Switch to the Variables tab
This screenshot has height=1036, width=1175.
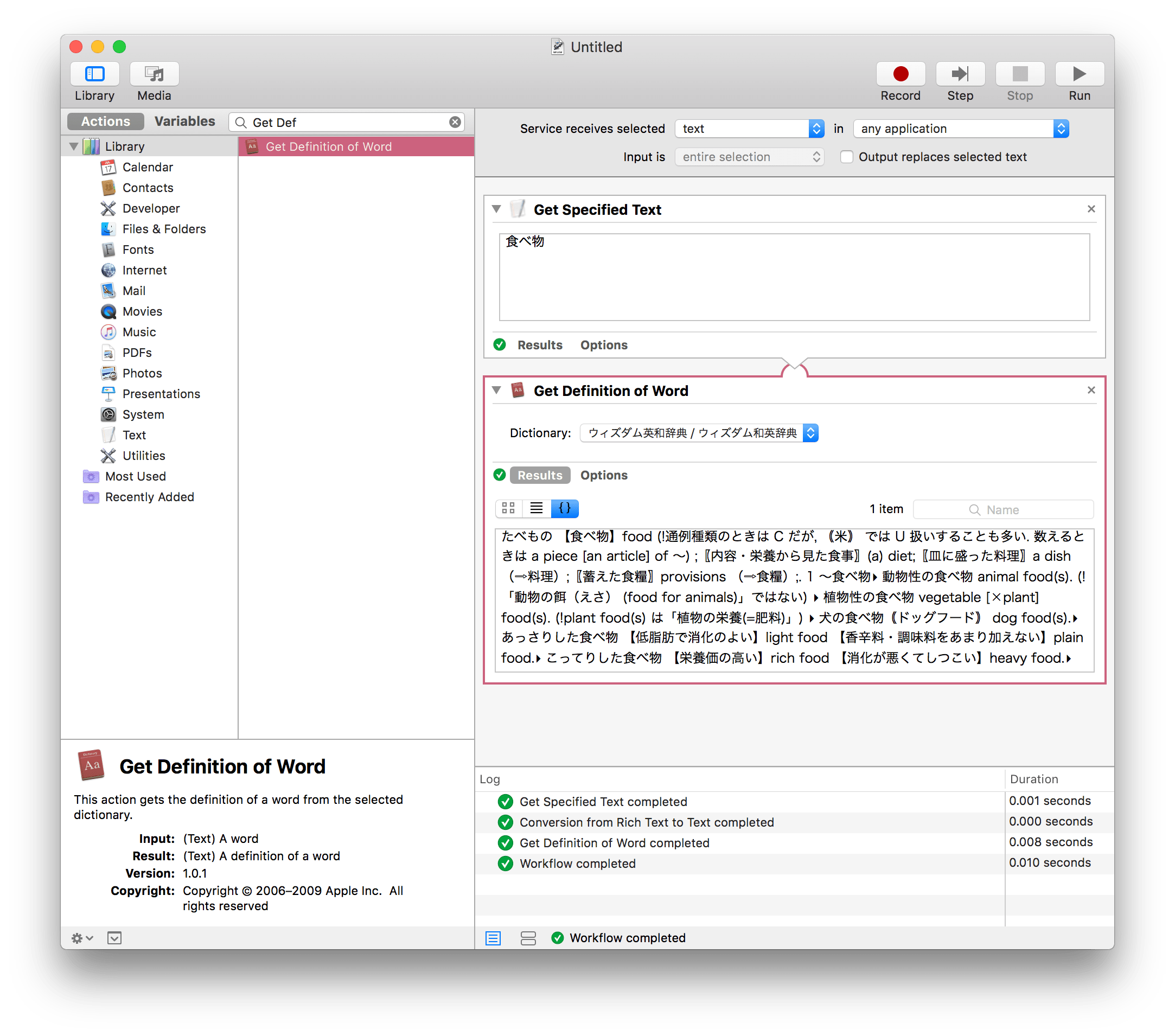[184, 121]
